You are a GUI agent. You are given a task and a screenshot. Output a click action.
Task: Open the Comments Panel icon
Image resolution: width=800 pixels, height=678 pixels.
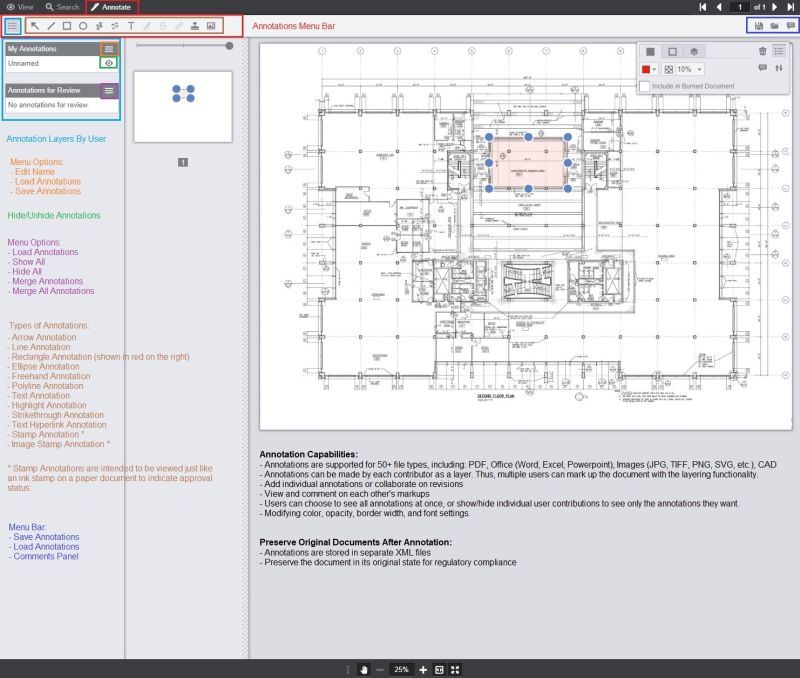point(791,27)
